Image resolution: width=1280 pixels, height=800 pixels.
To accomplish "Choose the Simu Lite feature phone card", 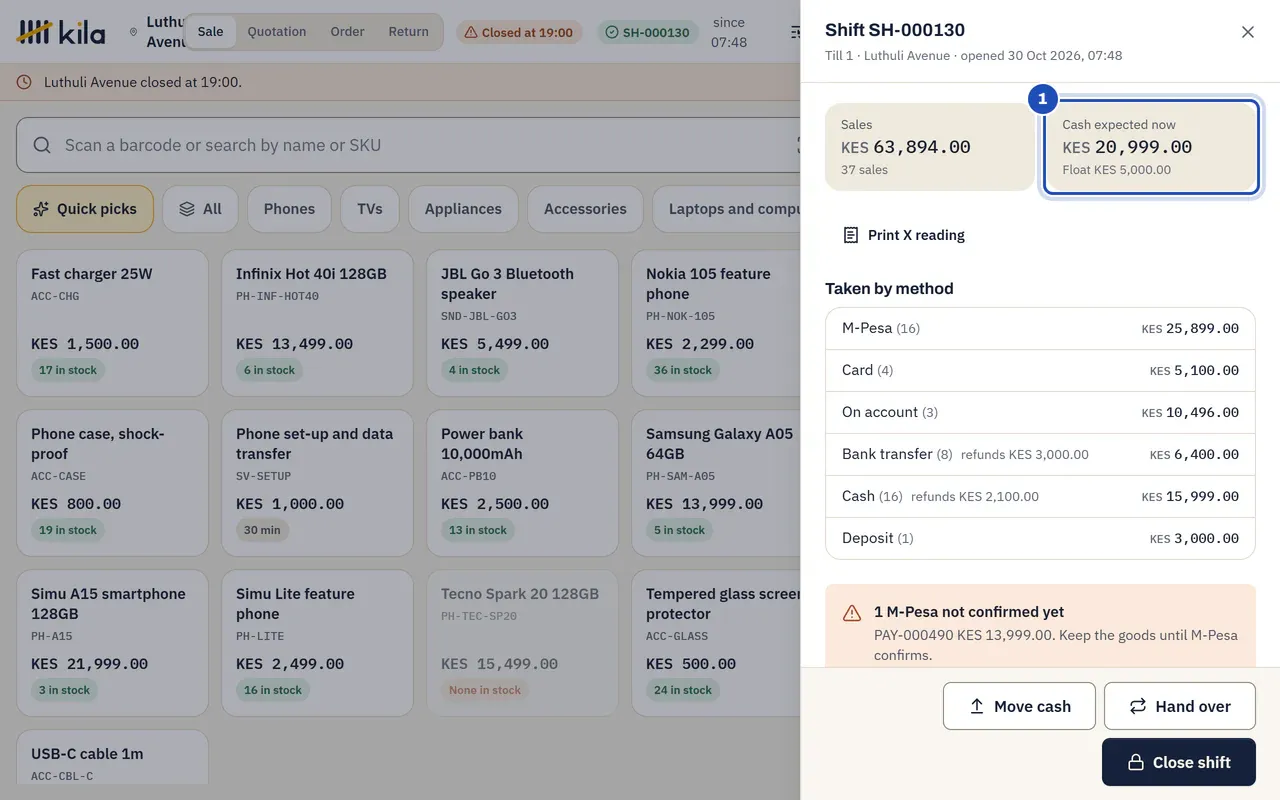I will [318, 643].
